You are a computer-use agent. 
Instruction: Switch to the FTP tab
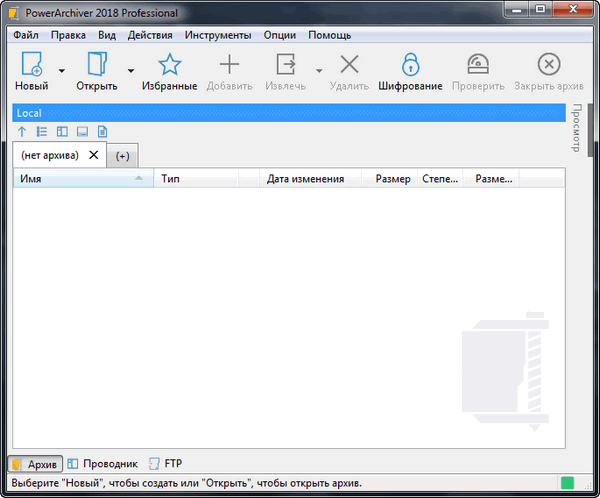165,464
